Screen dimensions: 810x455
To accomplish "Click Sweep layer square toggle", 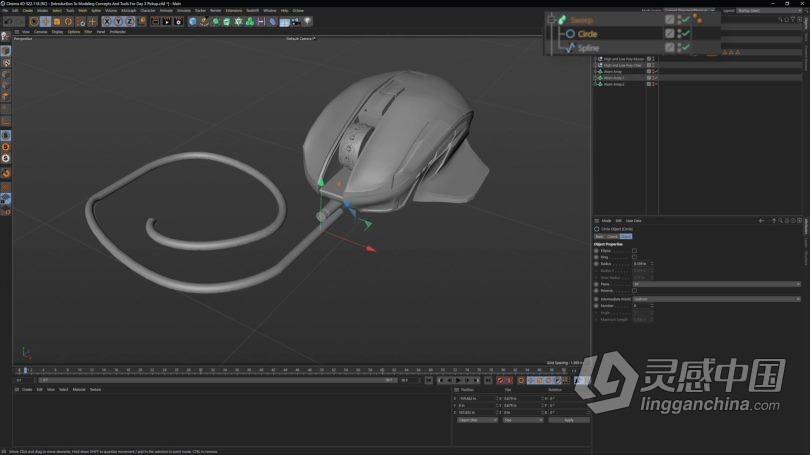I will [669, 20].
